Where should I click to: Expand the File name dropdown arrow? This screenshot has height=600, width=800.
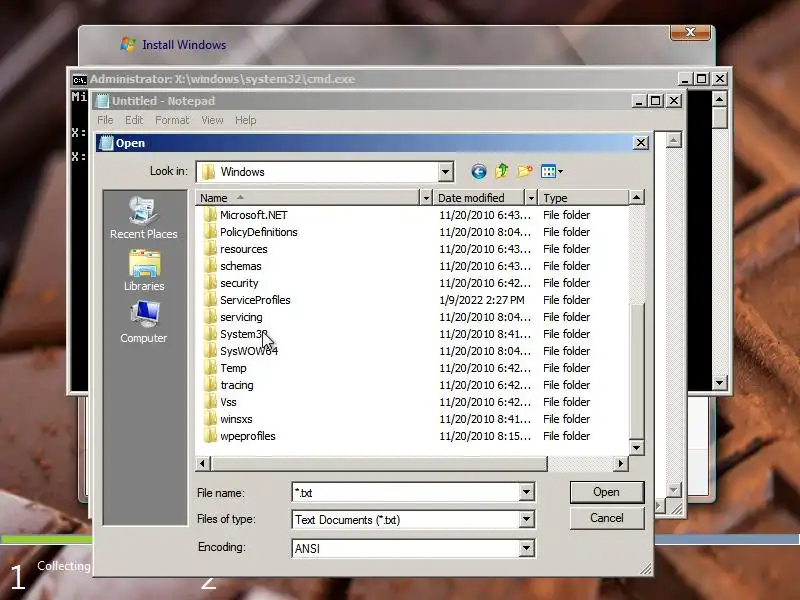[x=526, y=492]
